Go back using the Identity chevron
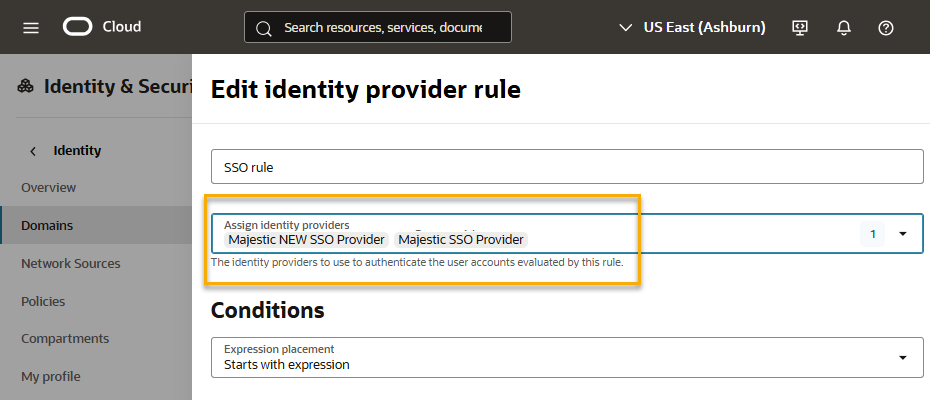 [33, 151]
